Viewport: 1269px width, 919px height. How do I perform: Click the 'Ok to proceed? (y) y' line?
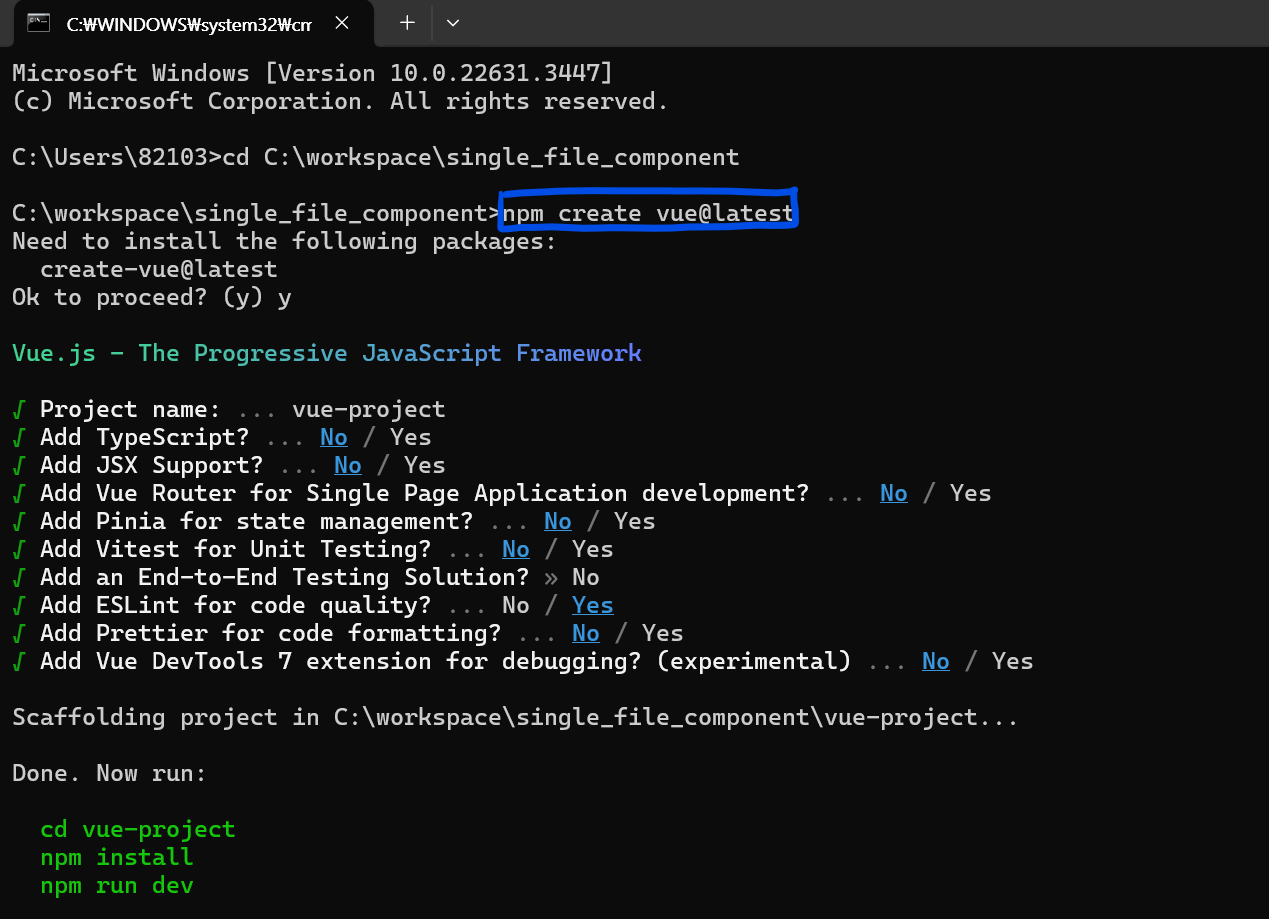tap(152, 297)
